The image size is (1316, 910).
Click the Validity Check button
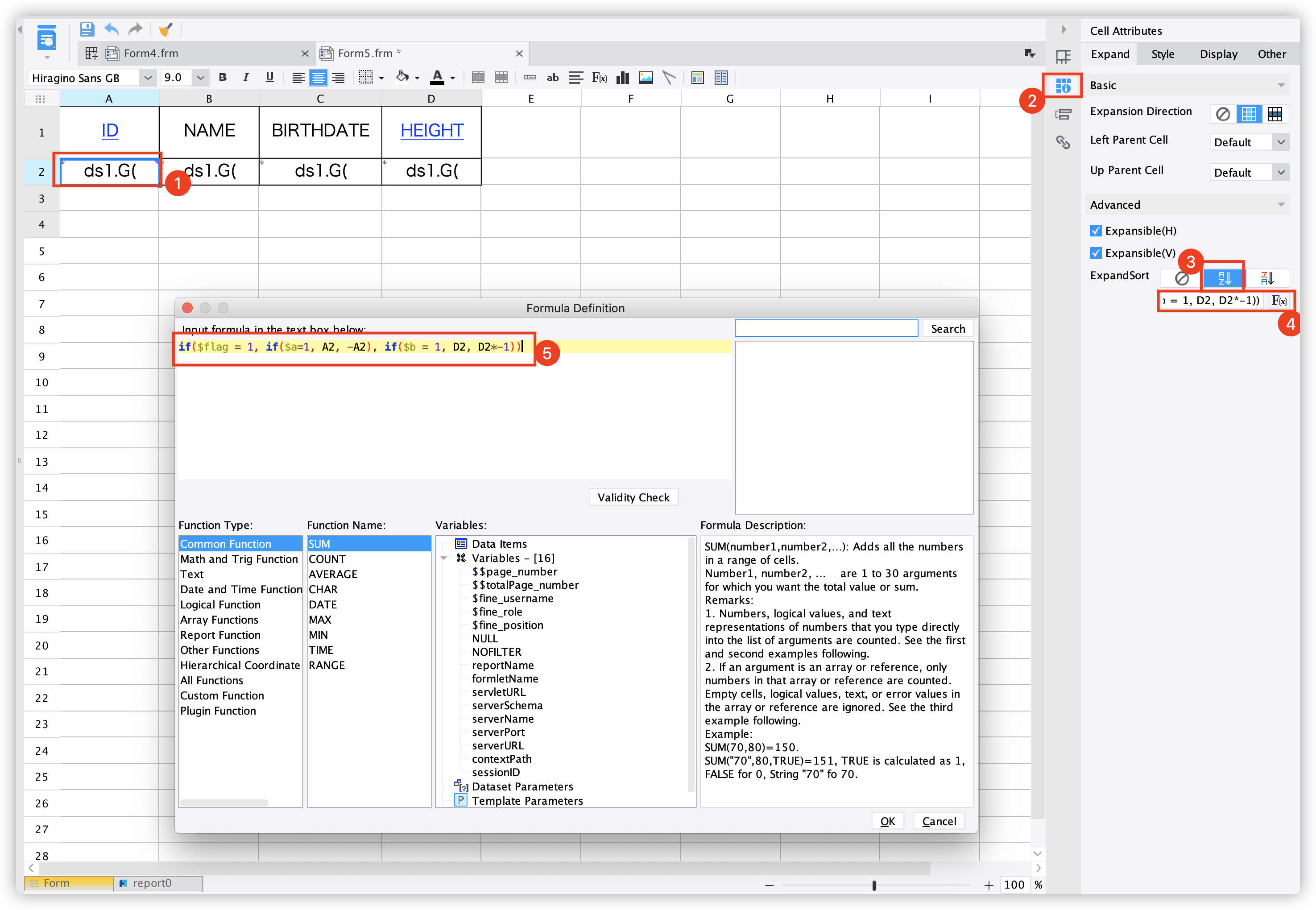click(x=633, y=497)
